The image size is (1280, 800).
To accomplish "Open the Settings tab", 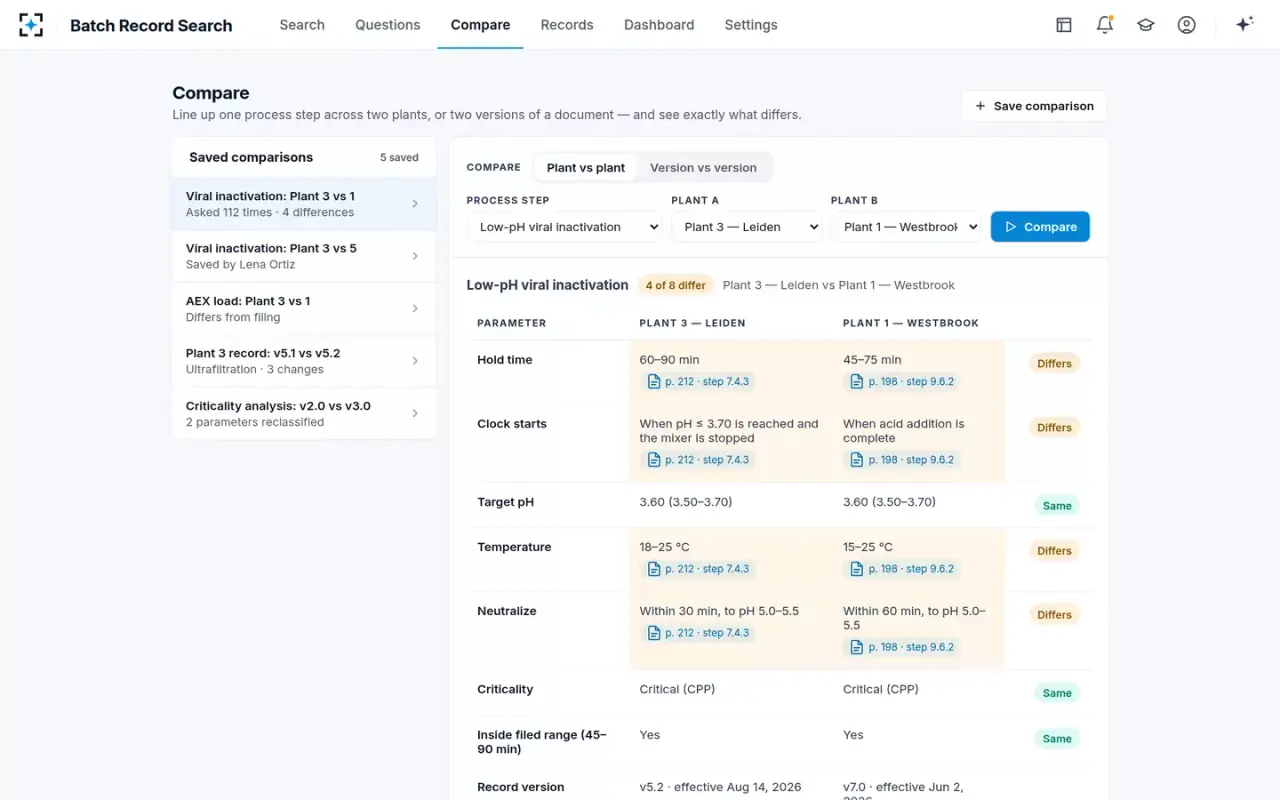I will click(751, 25).
